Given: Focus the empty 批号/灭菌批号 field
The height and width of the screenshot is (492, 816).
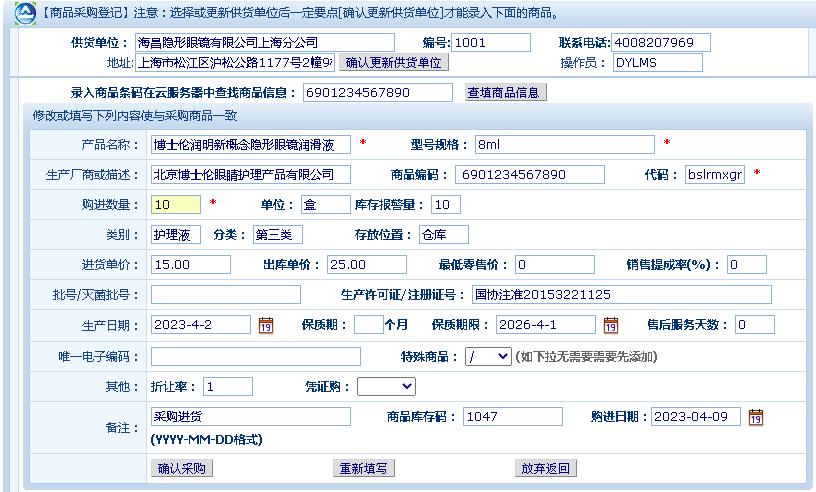Looking at the screenshot, I should point(226,295).
